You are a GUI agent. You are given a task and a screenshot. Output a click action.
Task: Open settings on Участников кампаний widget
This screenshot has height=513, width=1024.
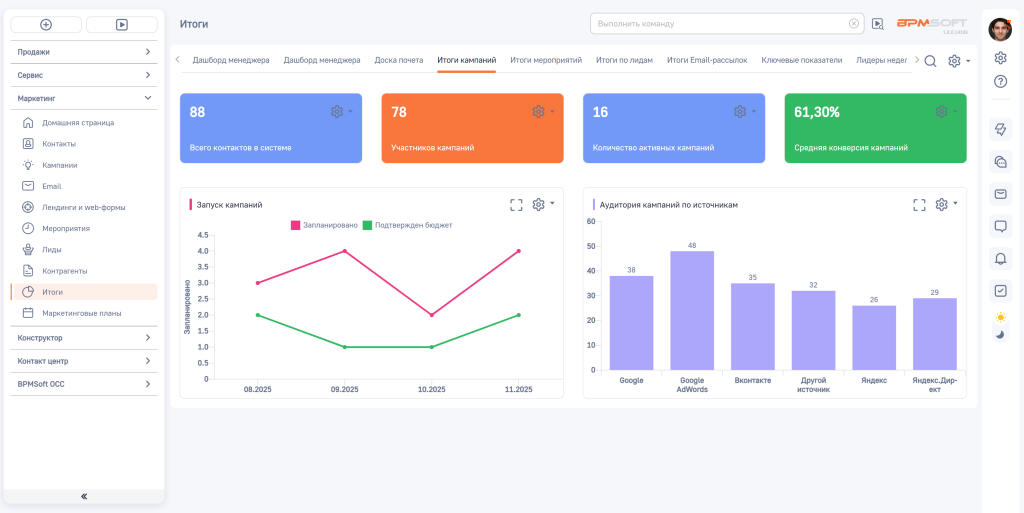coord(543,112)
